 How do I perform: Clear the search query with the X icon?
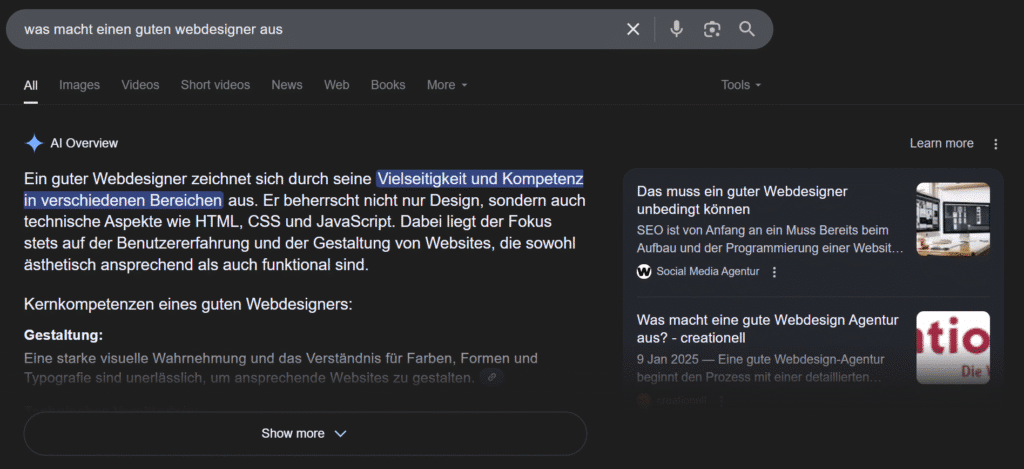tap(633, 29)
